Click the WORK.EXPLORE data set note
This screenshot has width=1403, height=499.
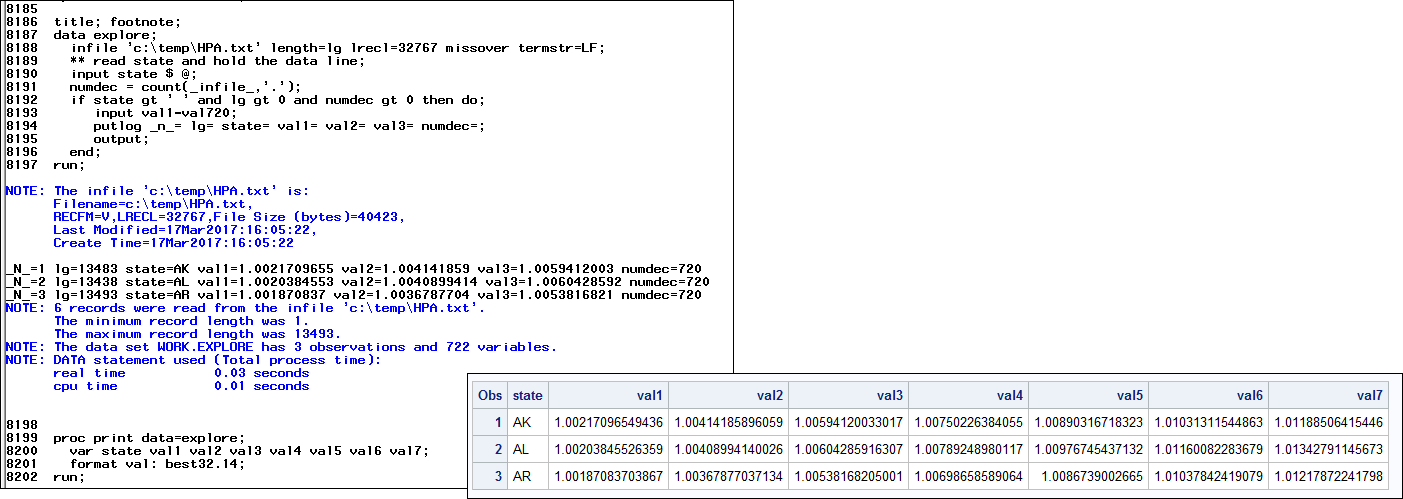pyautogui.click(x=305, y=347)
